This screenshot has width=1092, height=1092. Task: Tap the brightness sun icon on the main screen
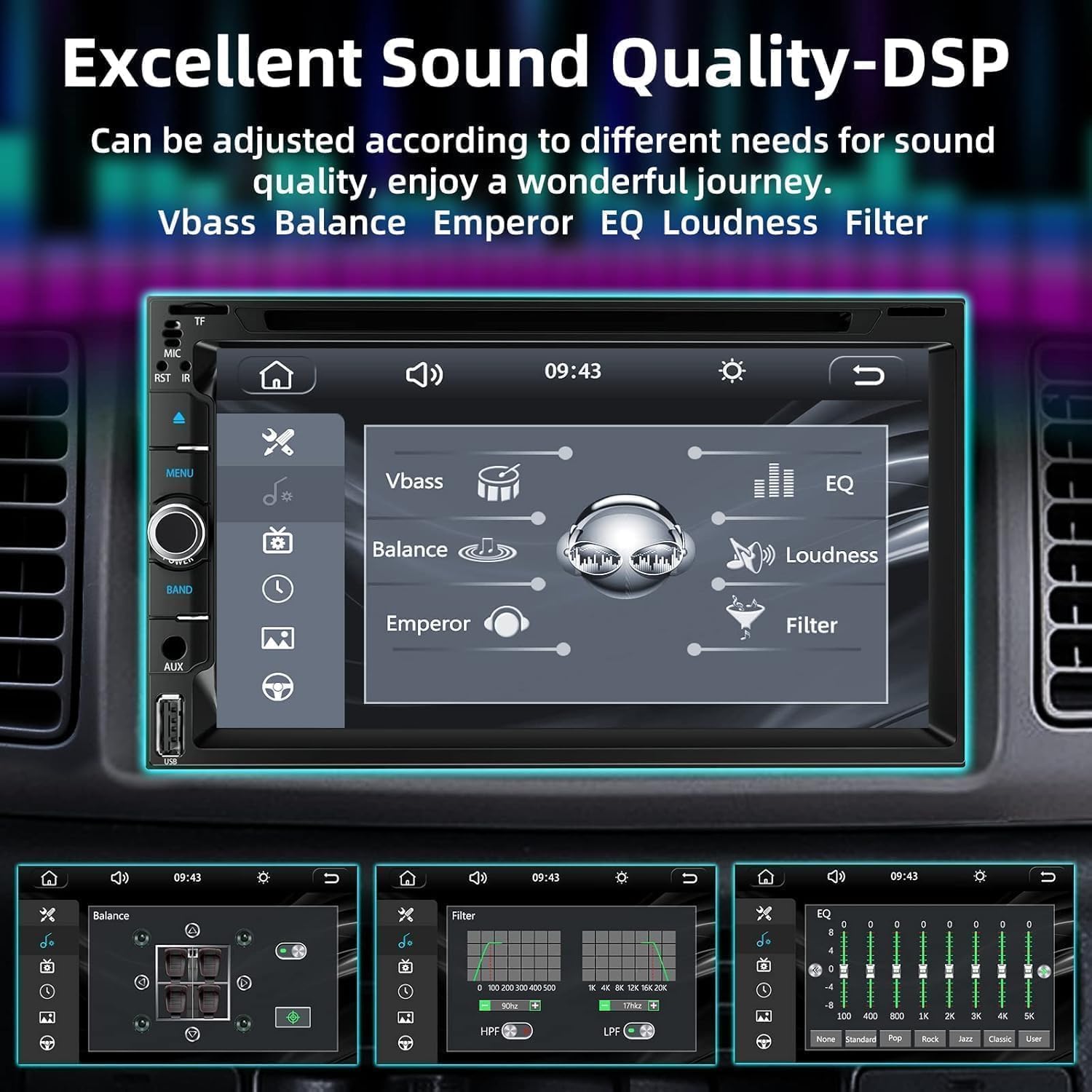coord(732,371)
